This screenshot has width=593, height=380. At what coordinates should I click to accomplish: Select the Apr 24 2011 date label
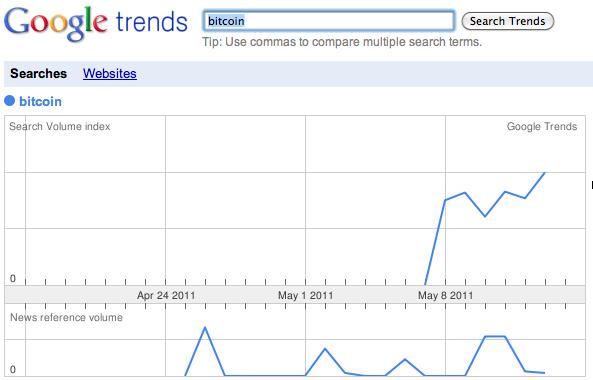[166, 295]
